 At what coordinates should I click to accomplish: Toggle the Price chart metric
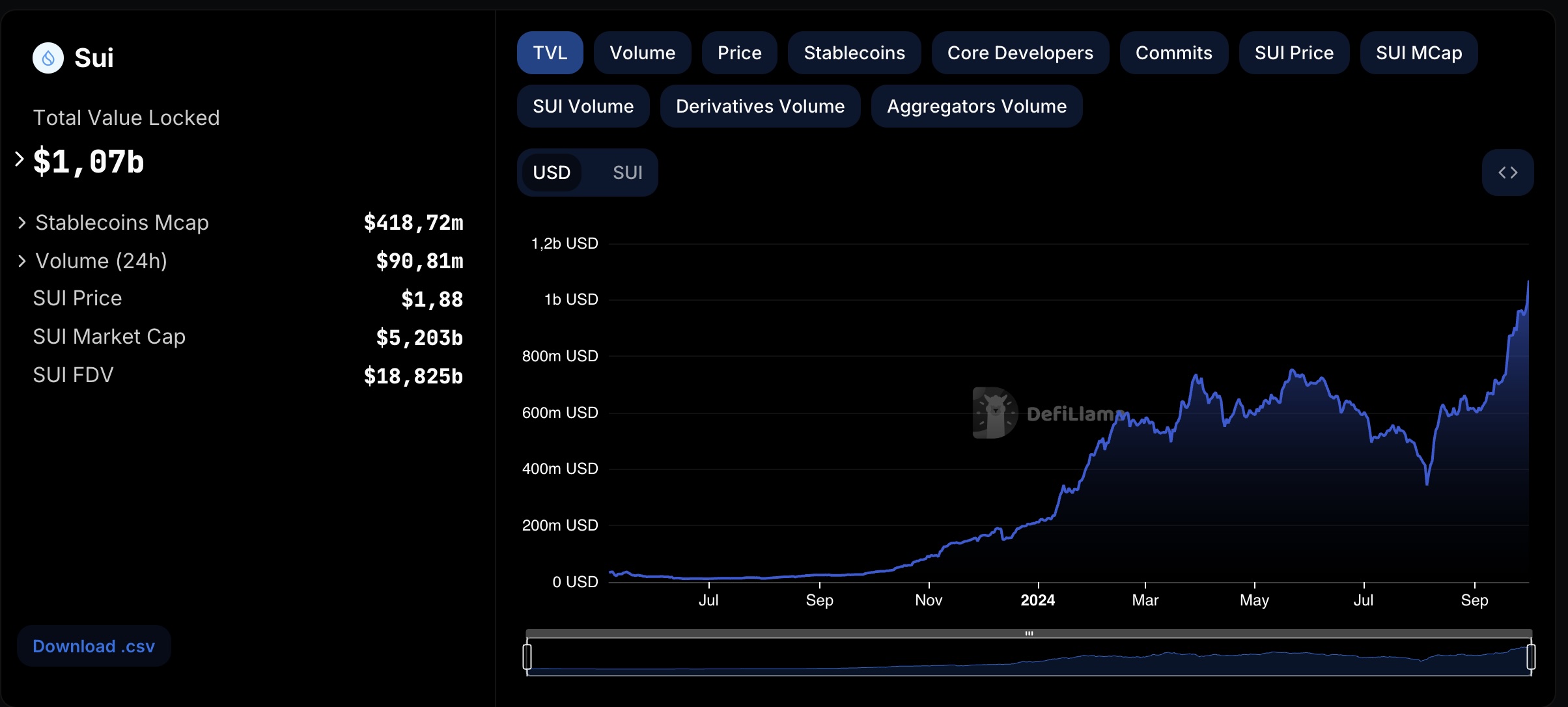[740, 53]
